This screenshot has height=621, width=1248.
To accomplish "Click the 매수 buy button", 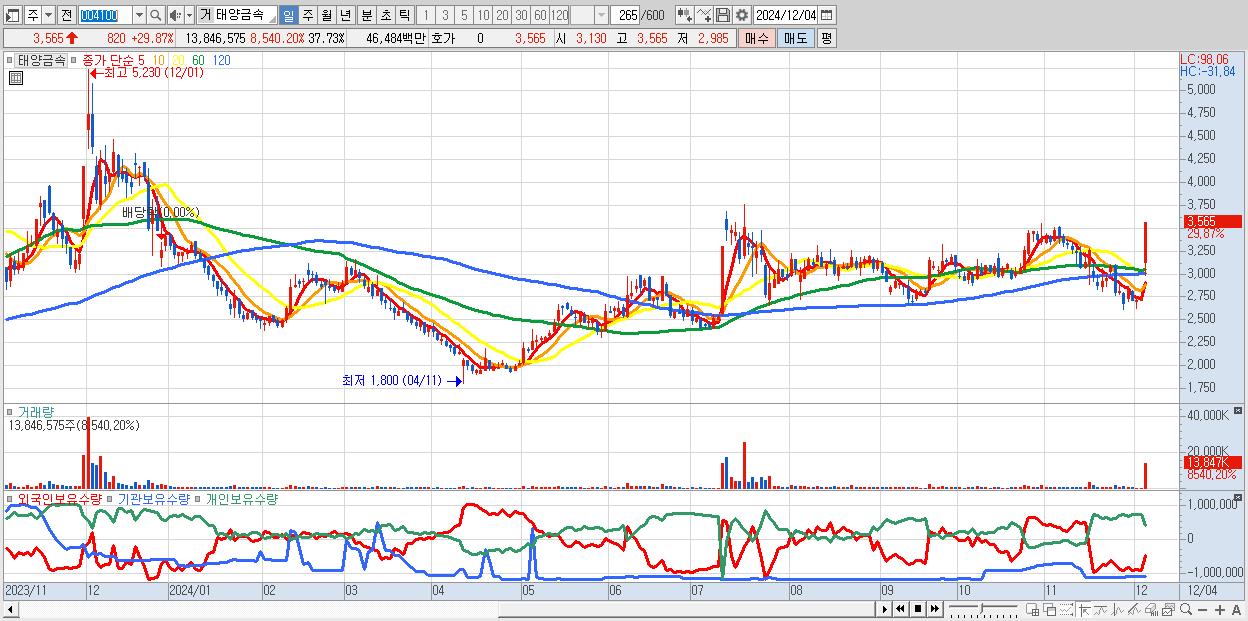I will click(x=757, y=38).
